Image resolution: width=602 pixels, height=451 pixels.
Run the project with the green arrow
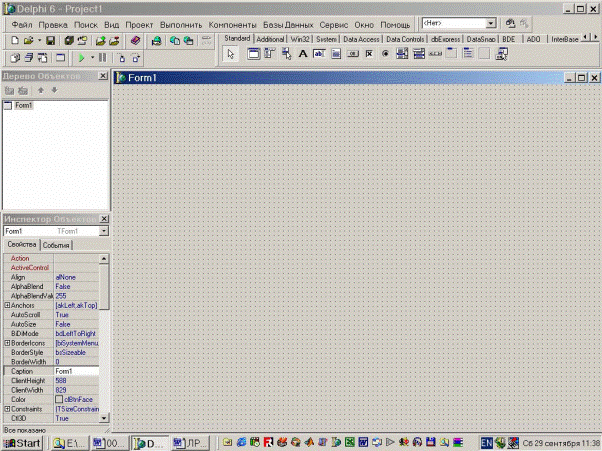(81, 58)
